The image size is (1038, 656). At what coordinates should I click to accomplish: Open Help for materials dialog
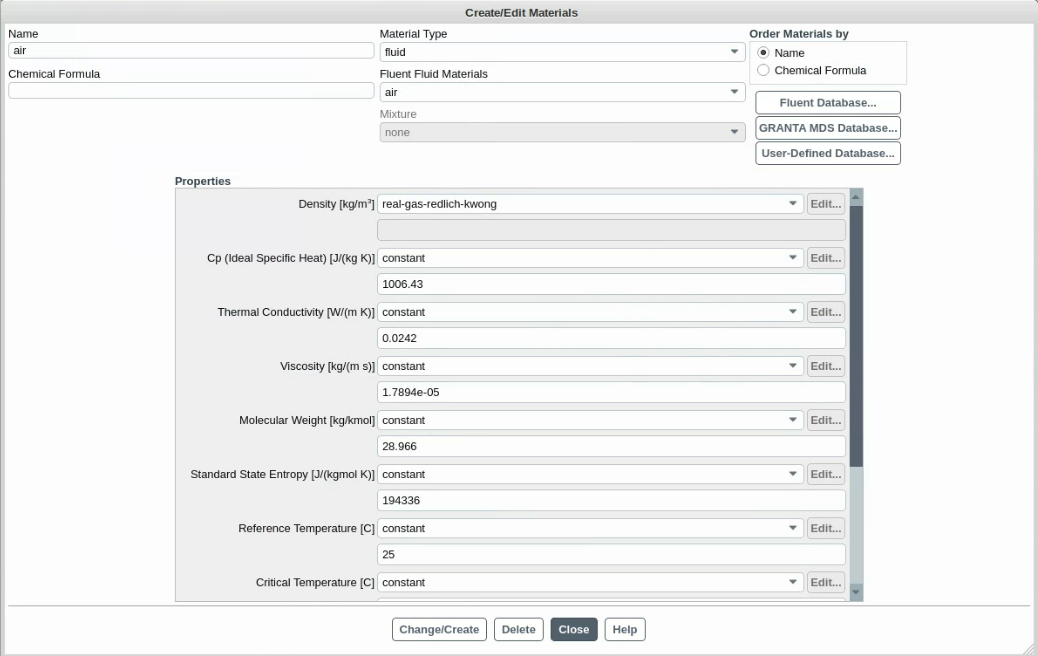click(x=625, y=630)
